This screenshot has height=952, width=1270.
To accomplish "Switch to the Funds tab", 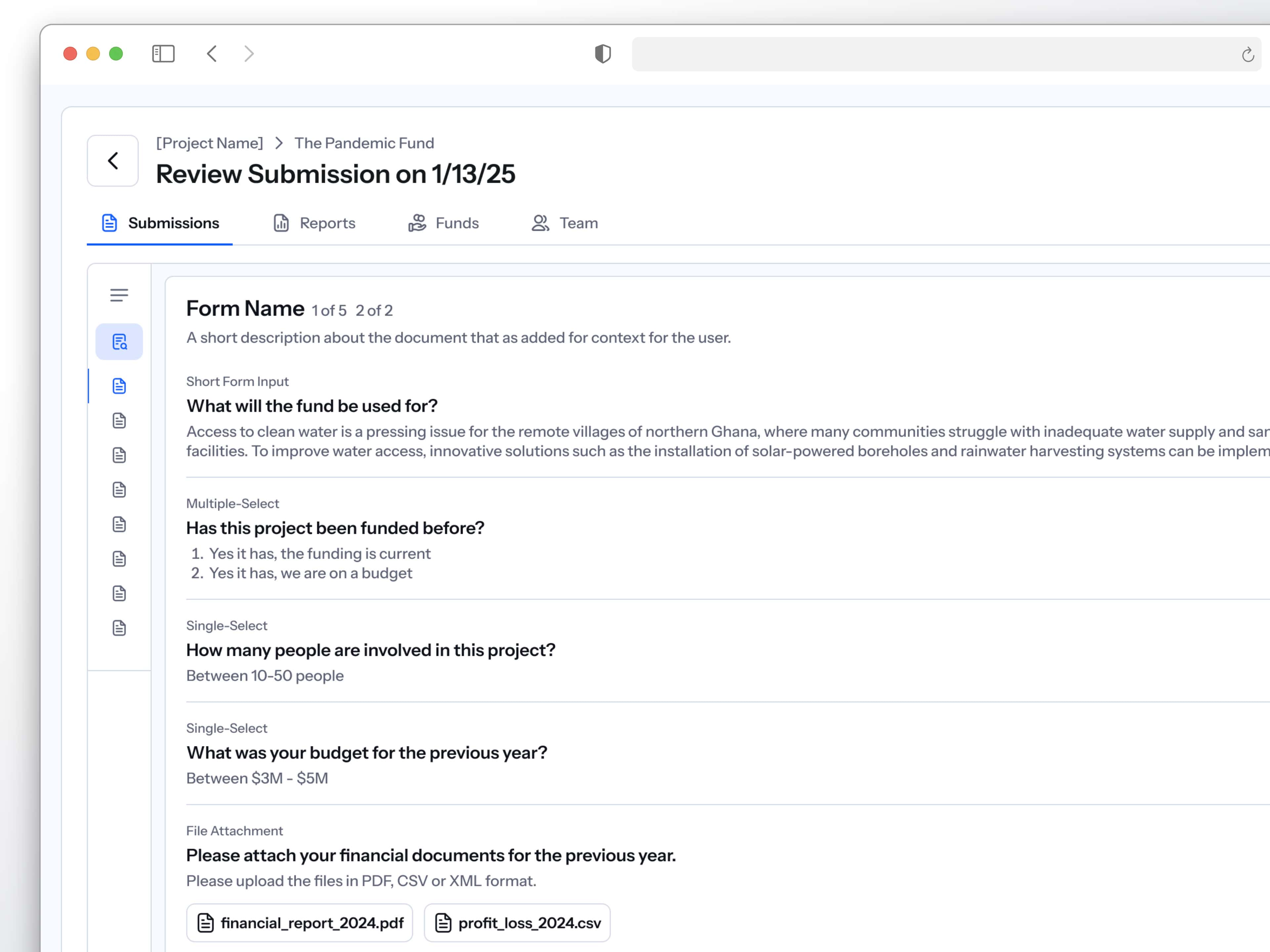I will (443, 223).
